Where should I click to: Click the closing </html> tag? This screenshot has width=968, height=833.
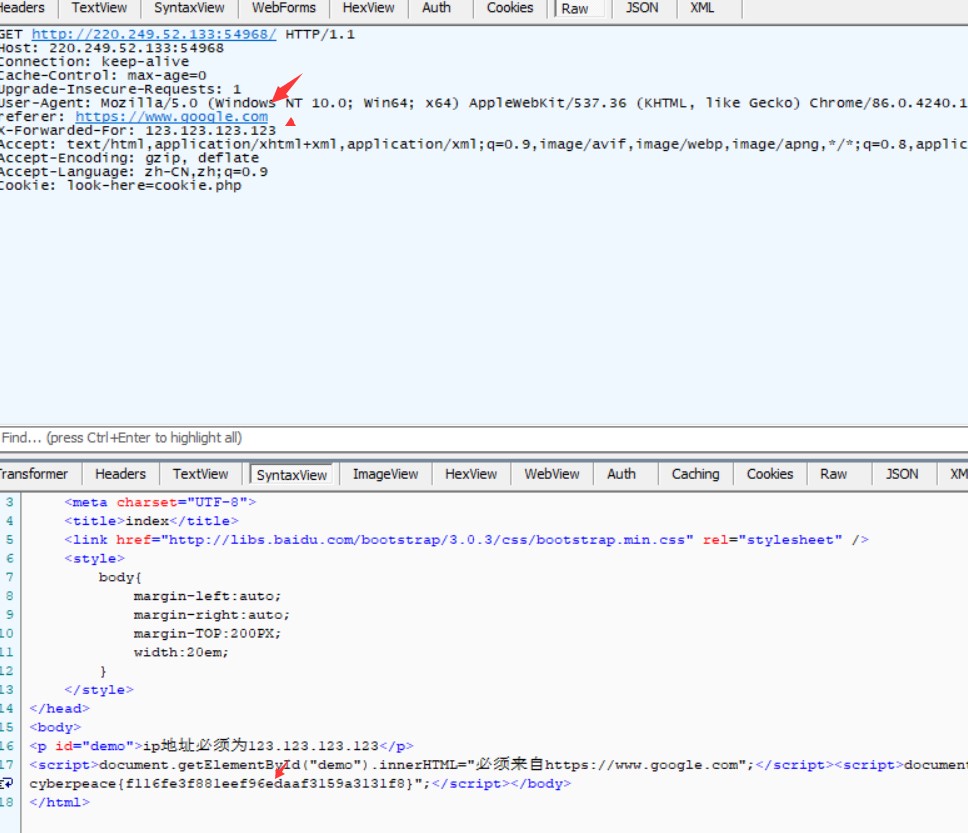click(x=59, y=802)
